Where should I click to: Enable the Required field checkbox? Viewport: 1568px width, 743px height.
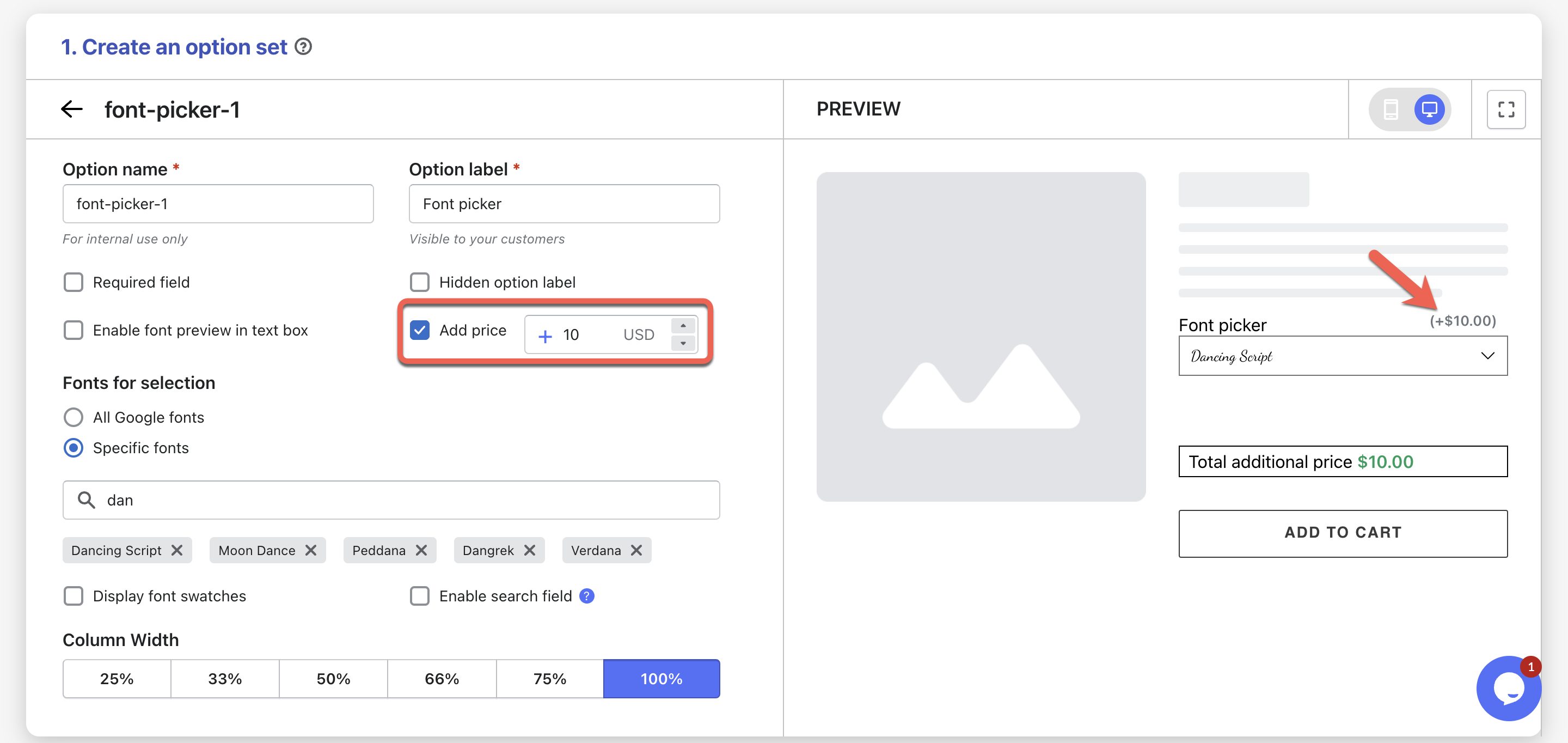point(73,283)
